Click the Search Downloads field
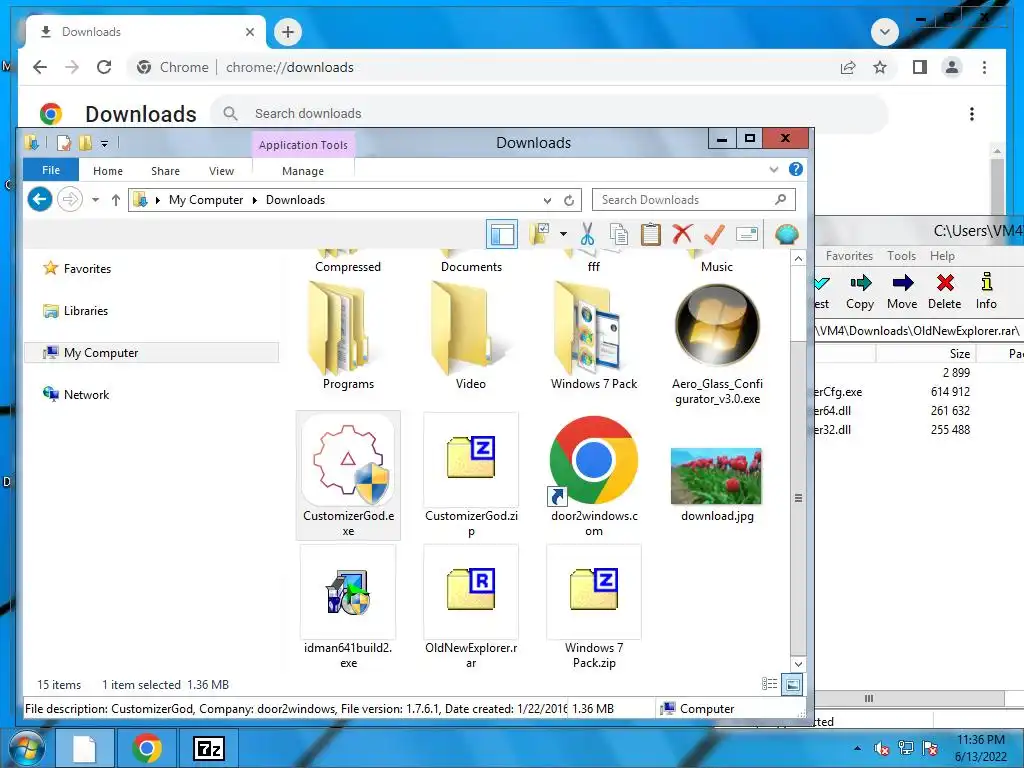Viewport: 1024px width, 768px height. tap(694, 200)
